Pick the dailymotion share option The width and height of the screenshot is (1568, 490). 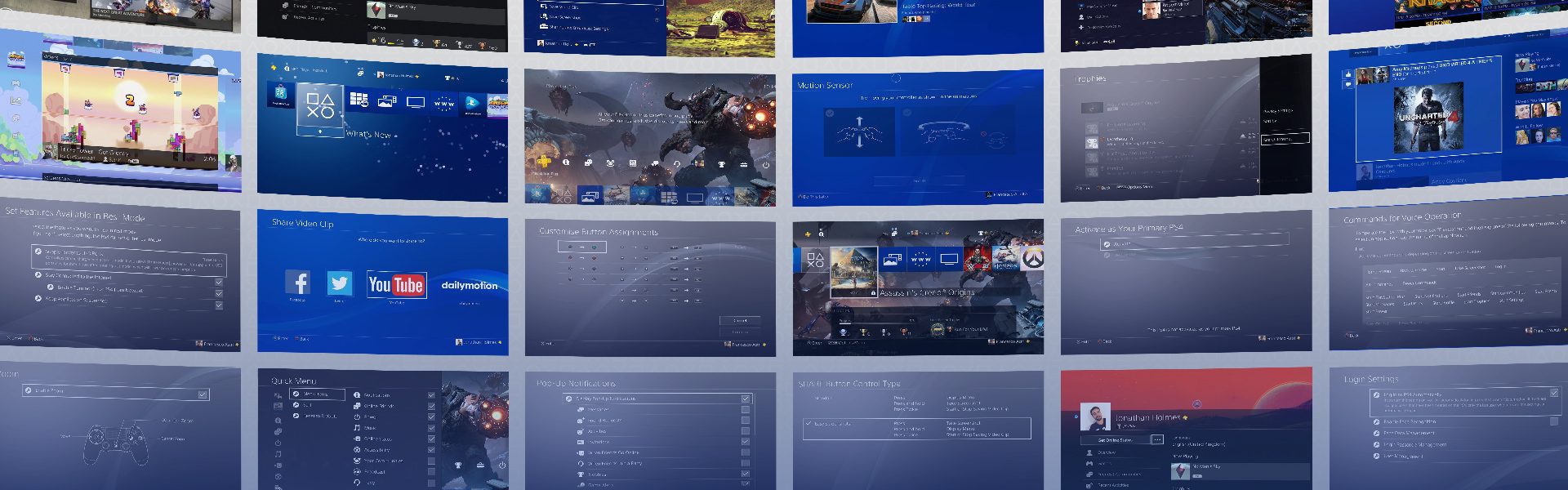coord(470,286)
